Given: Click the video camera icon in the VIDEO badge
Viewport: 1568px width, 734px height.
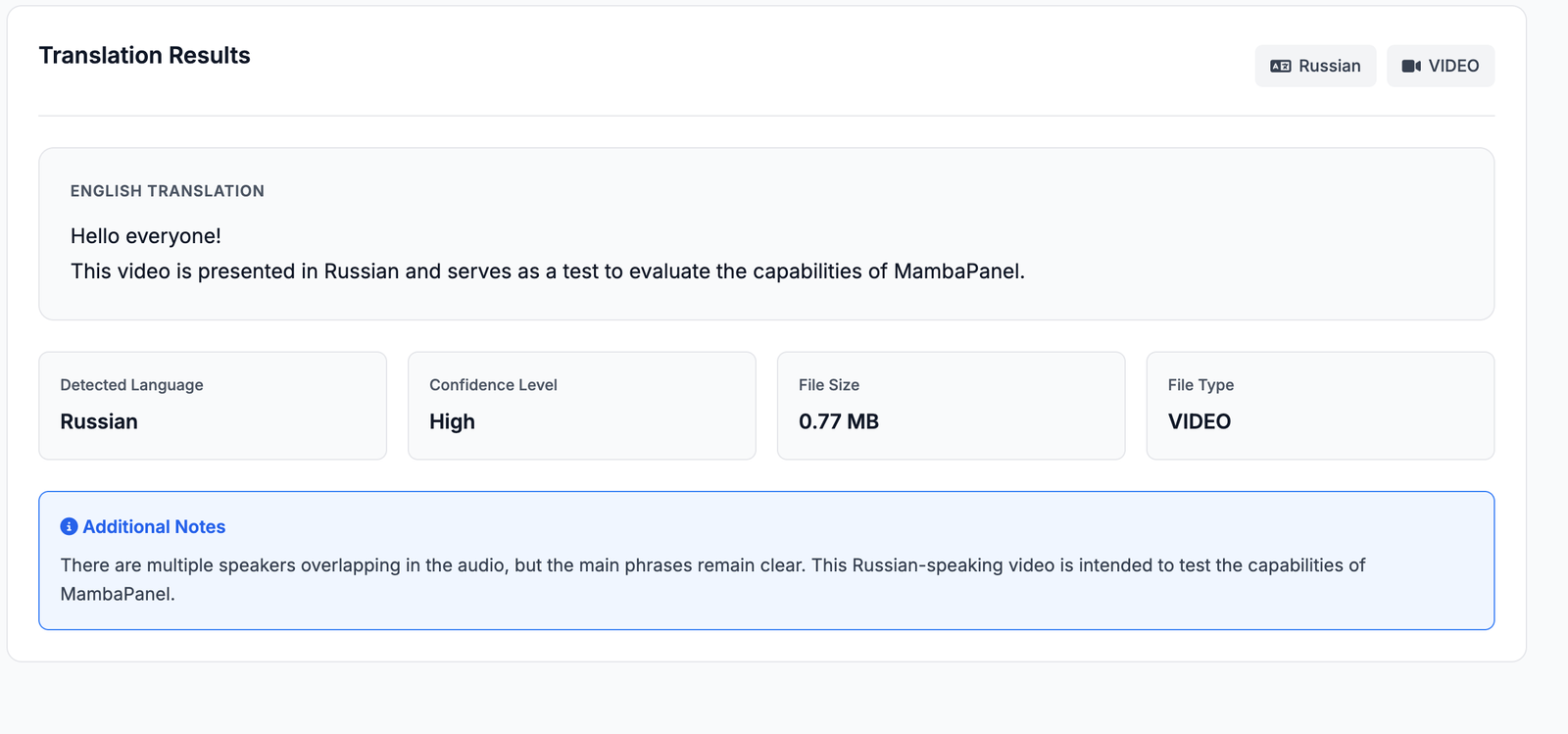Looking at the screenshot, I should [1411, 66].
